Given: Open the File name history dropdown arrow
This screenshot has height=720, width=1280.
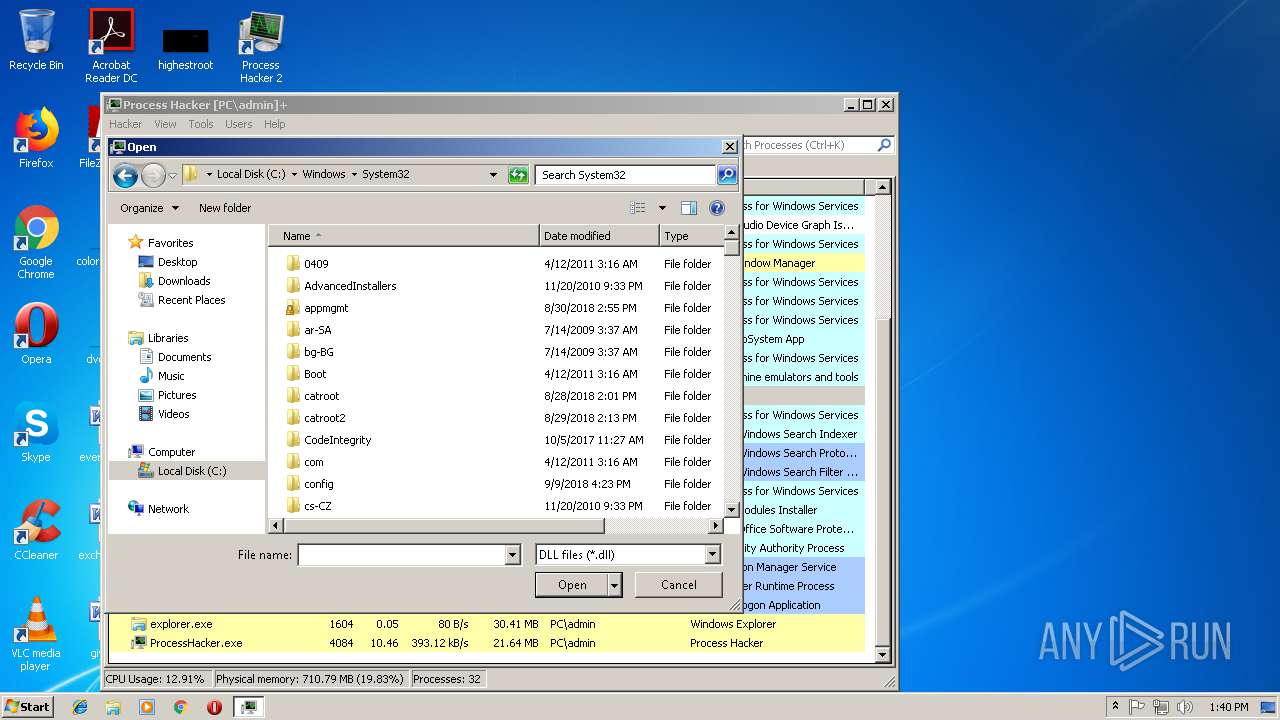Looking at the screenshot, I should (x=513, y=555).
